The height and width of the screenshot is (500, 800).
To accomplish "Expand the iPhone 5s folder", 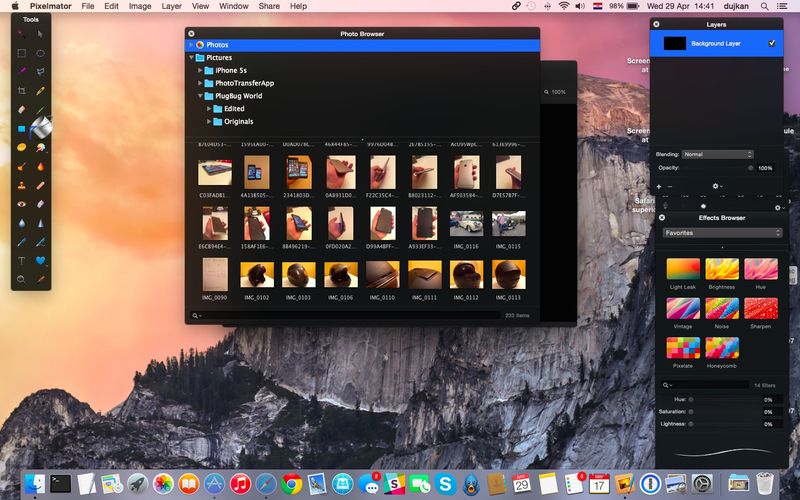I will (200, 70).
